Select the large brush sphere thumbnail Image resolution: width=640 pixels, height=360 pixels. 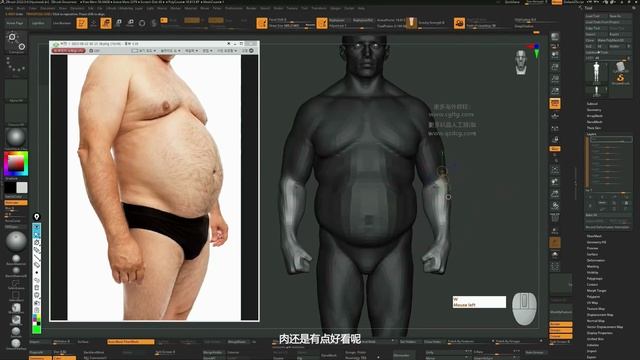click(x=16, y=241)
